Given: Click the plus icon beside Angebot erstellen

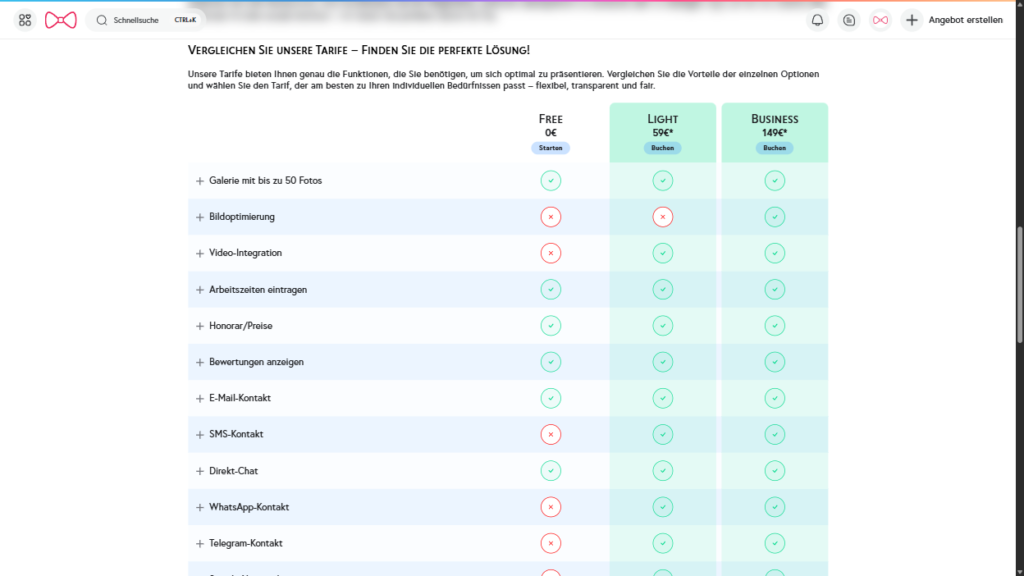Looking at the screenshot, I should pyautogui.click(x=911, y=20).
